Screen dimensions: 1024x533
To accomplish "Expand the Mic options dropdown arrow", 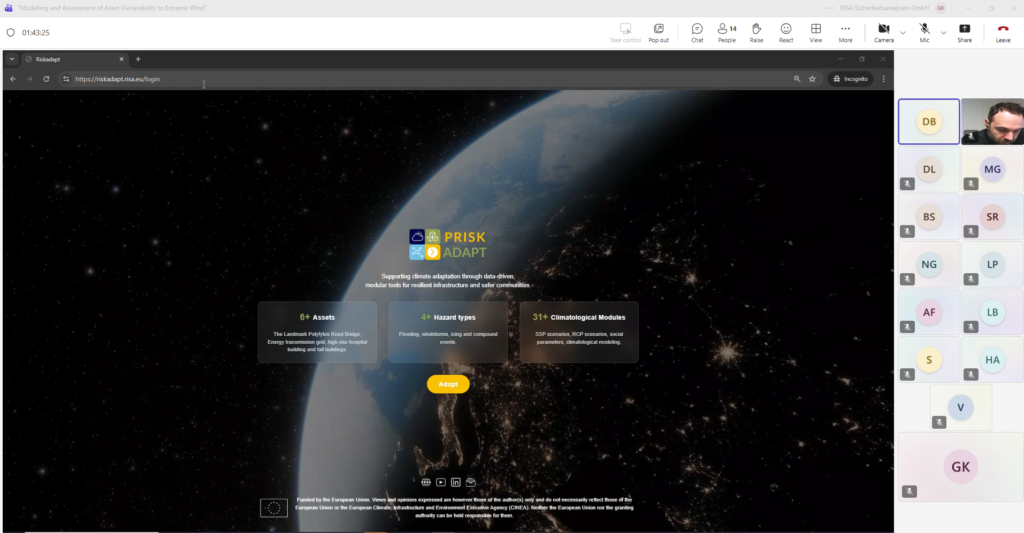I will (943, 32).
